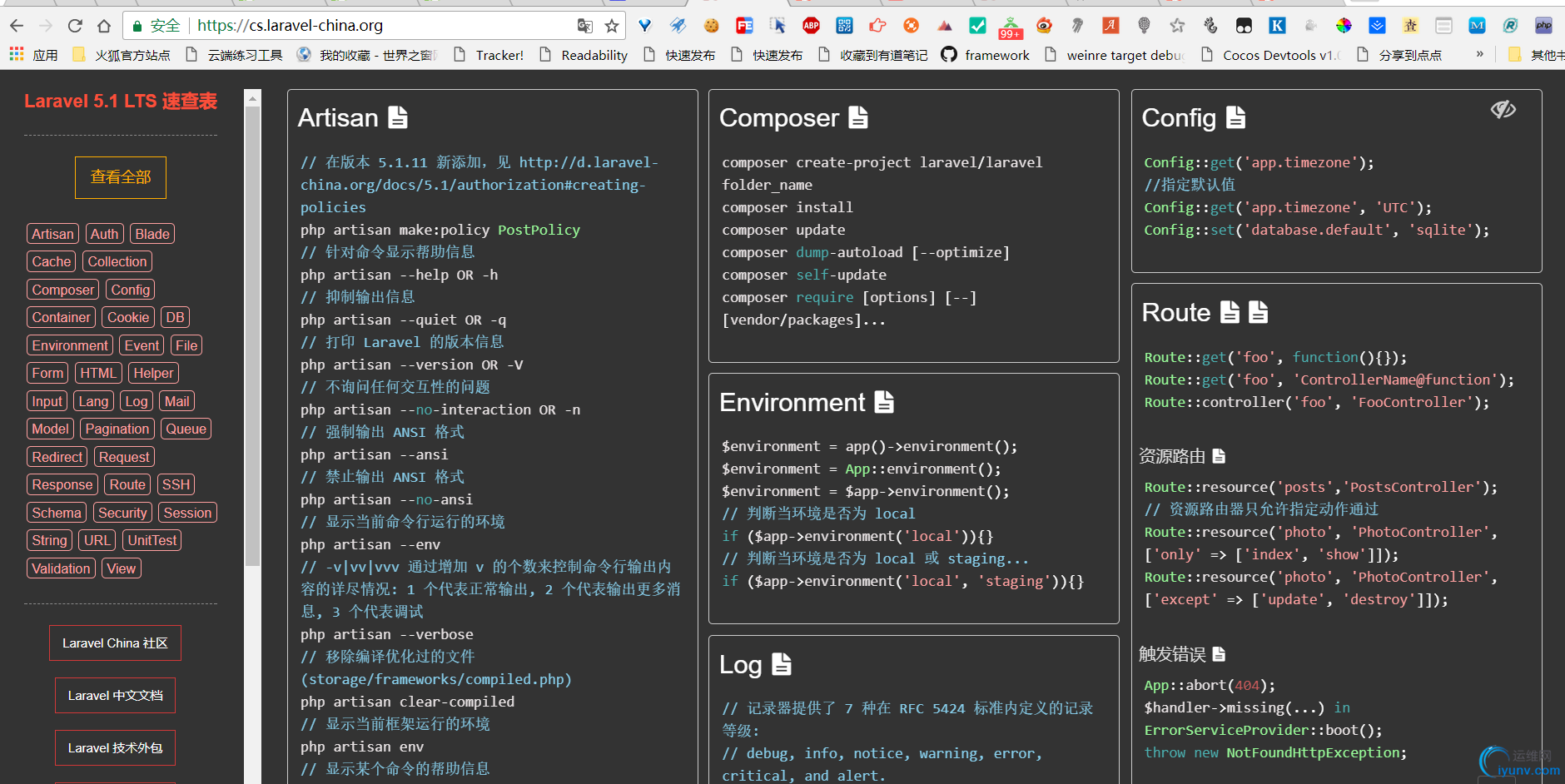
Task: Bookmark this page with the star icon
Action: point(612,26)
